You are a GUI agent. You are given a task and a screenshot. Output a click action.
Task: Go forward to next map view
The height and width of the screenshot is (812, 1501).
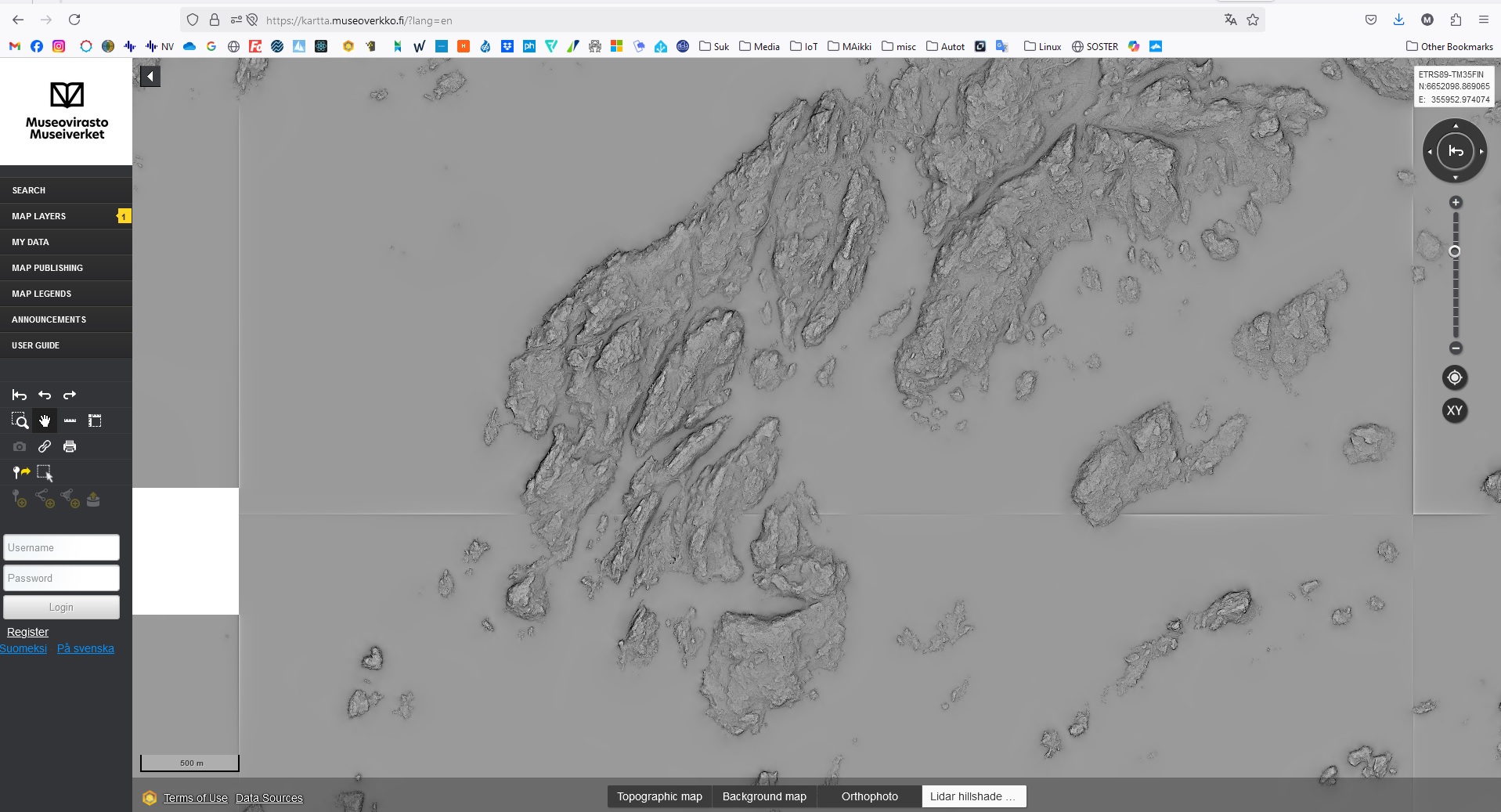70,395
